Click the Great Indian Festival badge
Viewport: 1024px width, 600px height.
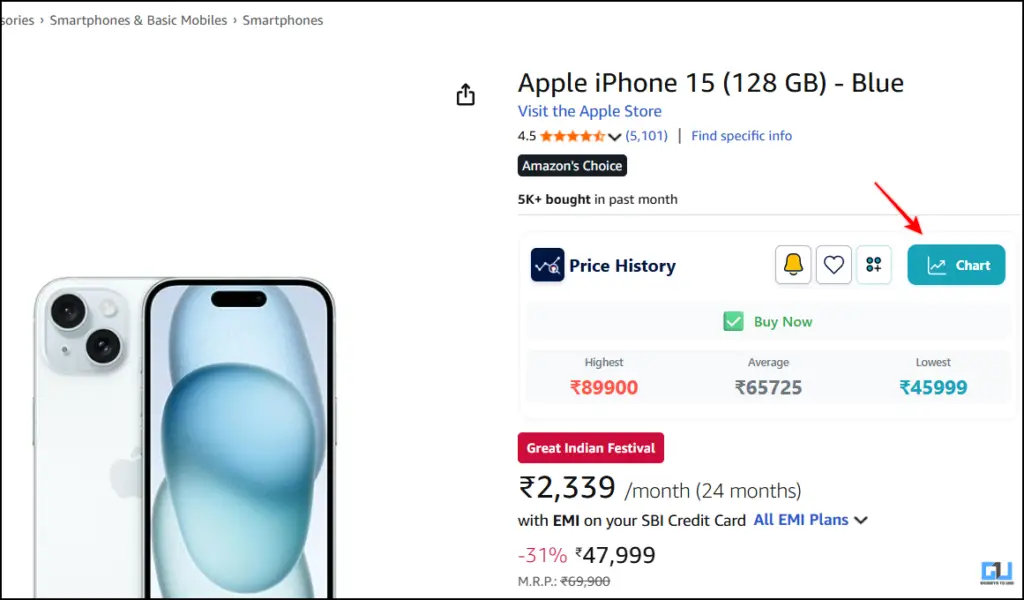coord(590,448)
